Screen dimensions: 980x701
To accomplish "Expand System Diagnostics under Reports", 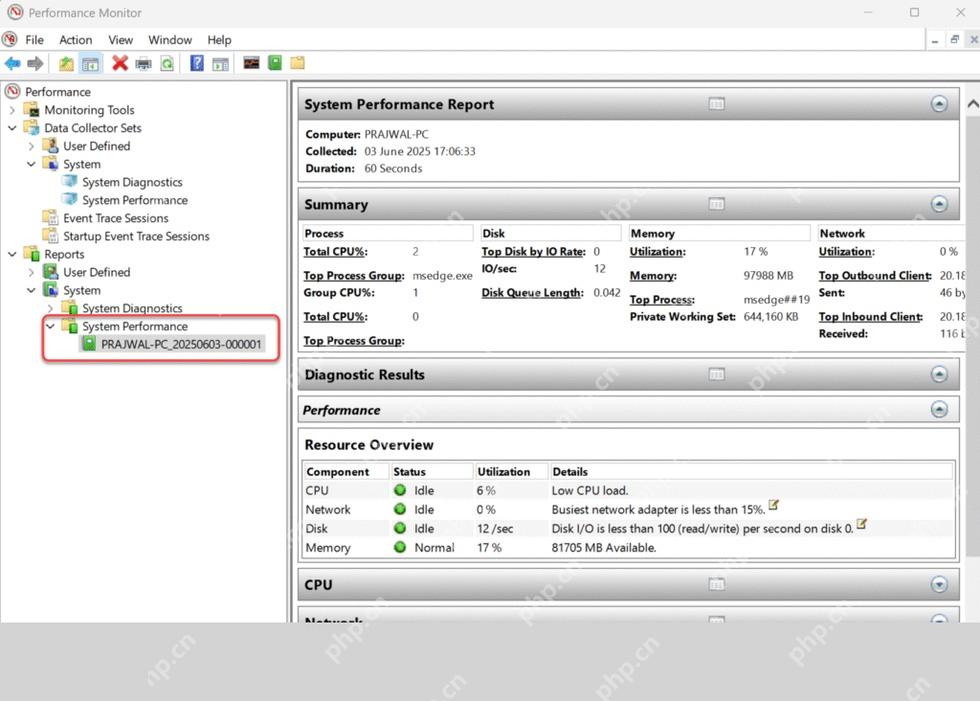I will [x=51, y=309].
